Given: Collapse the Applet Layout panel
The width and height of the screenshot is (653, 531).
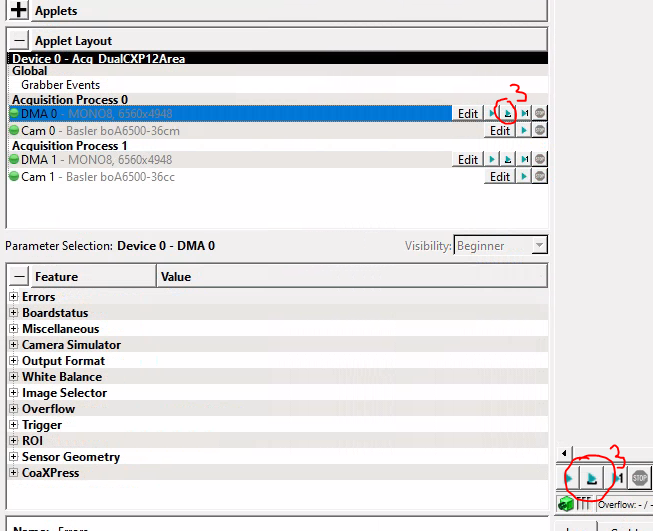Looking at the screenshot, I should point(19,41).
